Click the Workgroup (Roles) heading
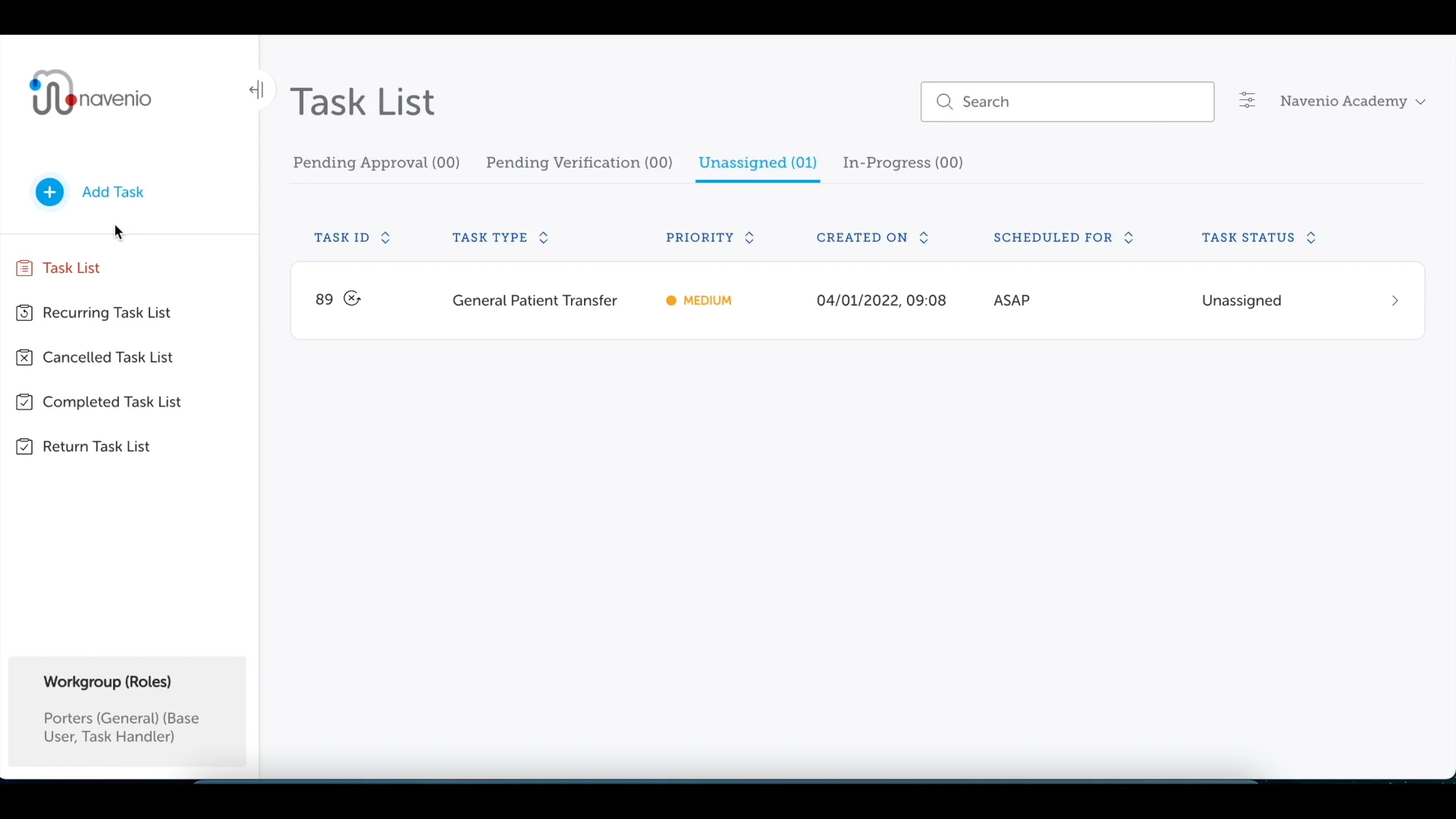 click(x=108, y=682)
